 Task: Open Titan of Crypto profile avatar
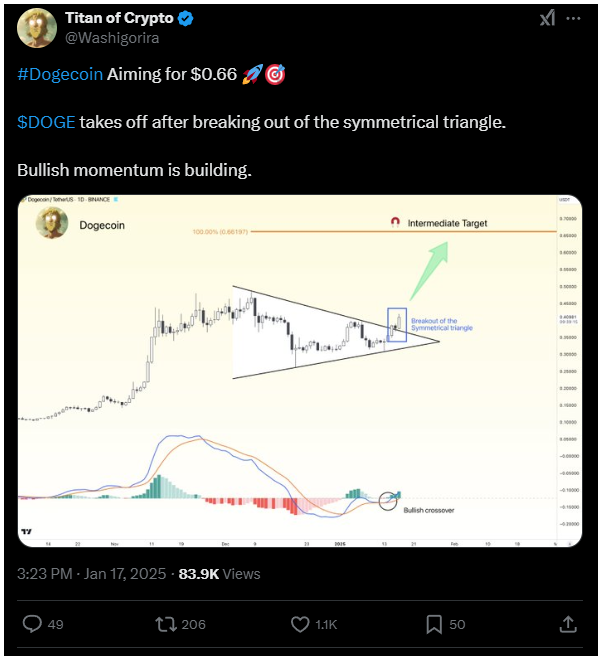click(x=37, y=28)
